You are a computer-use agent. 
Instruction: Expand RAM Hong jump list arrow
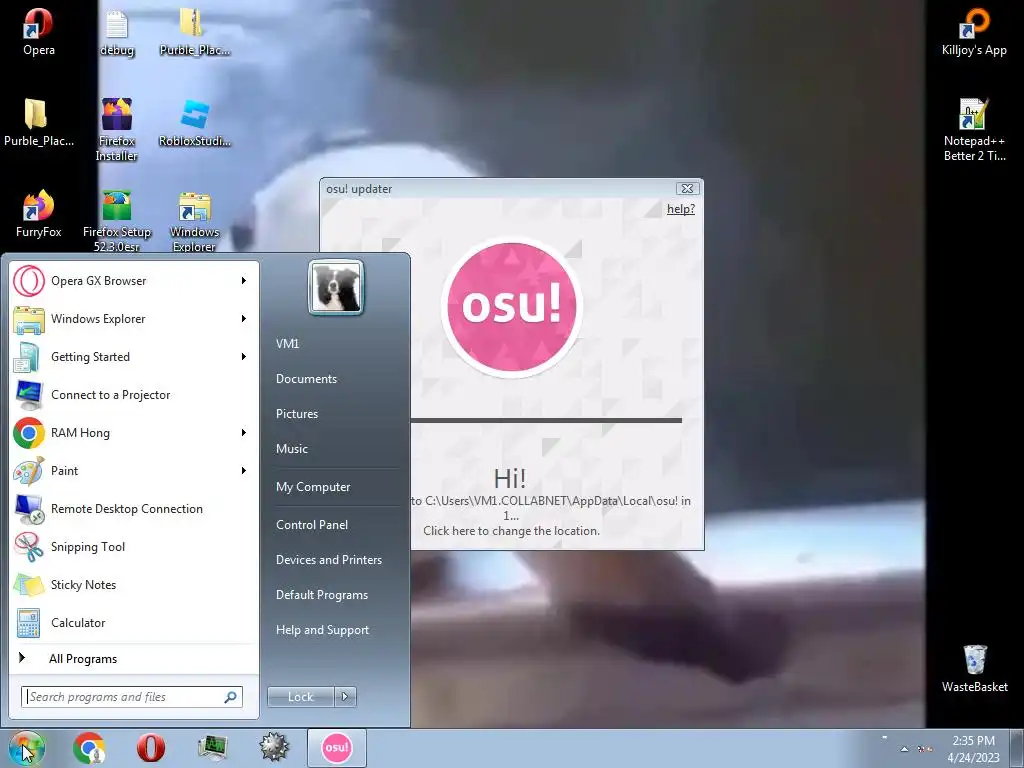(244, 432)
